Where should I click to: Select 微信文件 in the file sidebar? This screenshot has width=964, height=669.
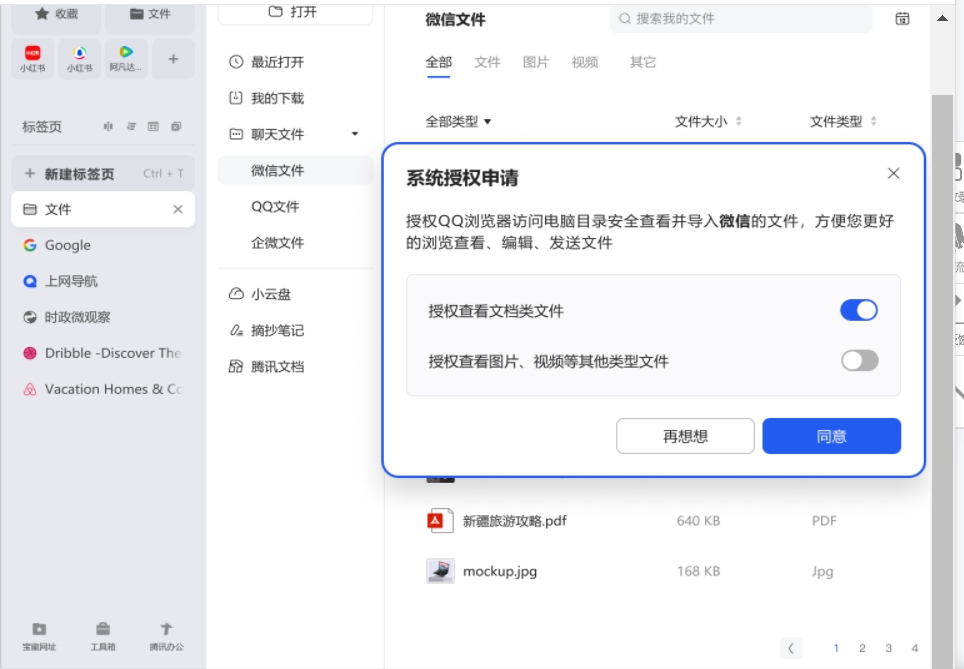click(295, 170)
